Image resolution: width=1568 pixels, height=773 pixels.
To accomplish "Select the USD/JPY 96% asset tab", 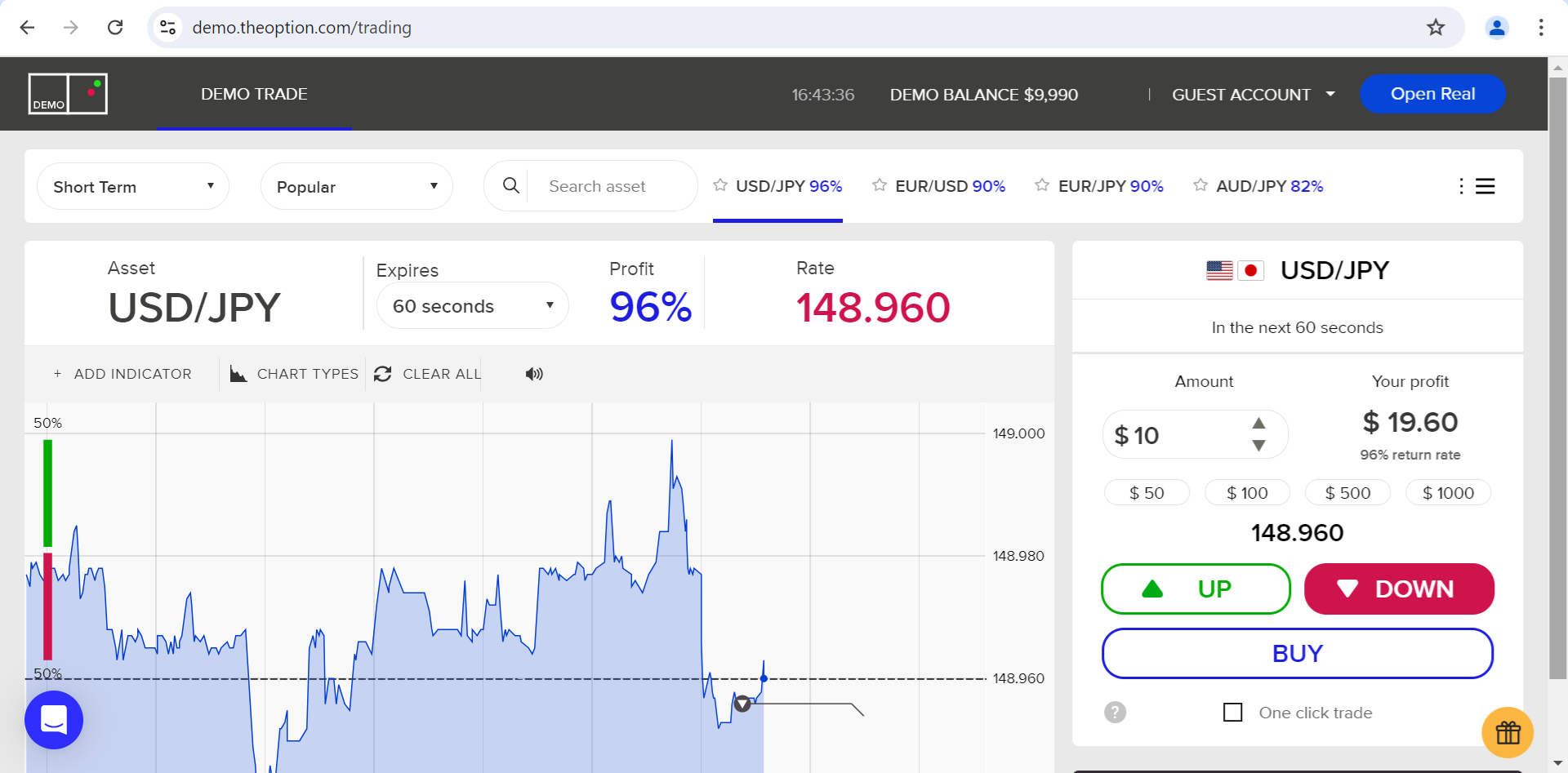I will (x=777, y=186).
